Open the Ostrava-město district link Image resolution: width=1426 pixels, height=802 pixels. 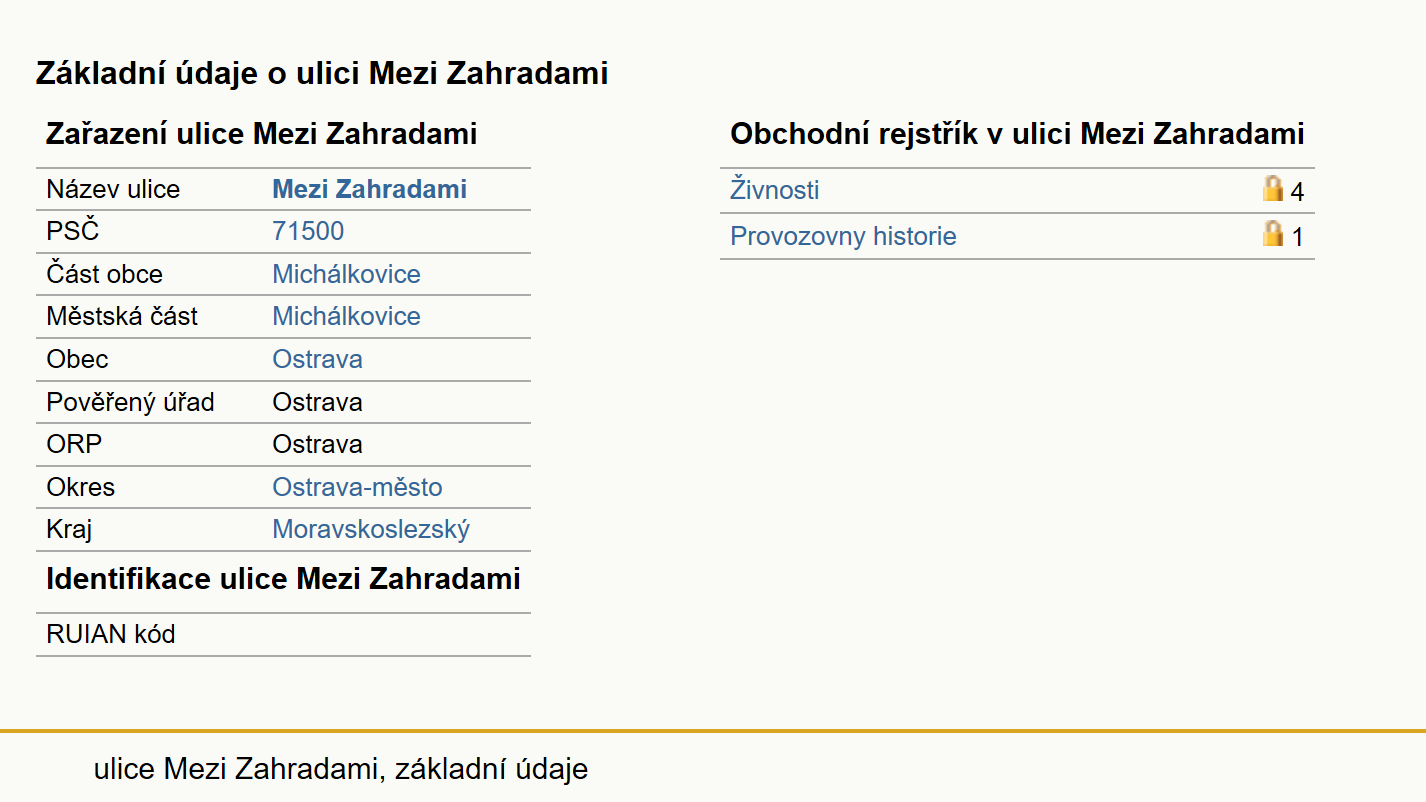click(x=357, y=487)
